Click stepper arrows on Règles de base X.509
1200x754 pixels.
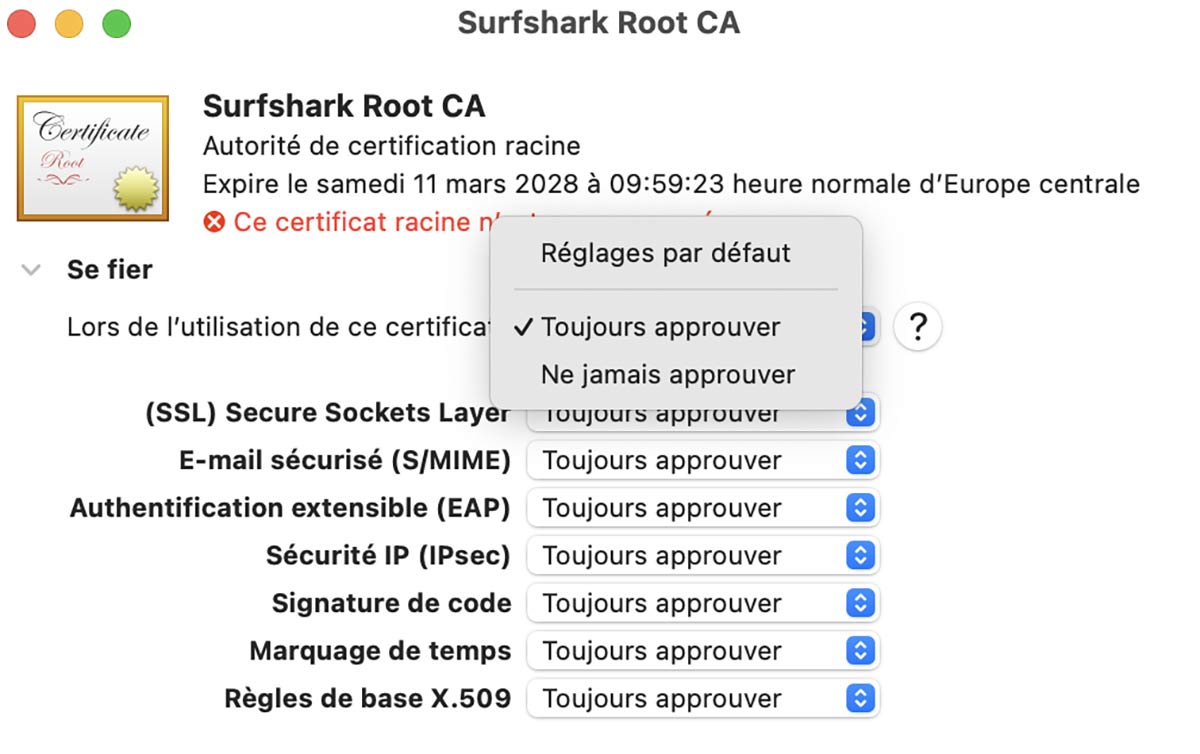click(x=860, y=698)
